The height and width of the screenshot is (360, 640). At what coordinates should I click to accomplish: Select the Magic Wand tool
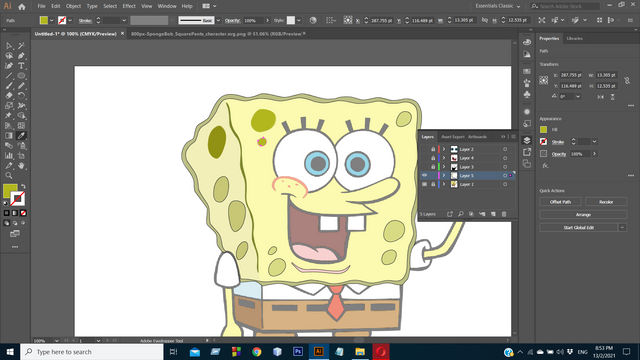(21, 46)
